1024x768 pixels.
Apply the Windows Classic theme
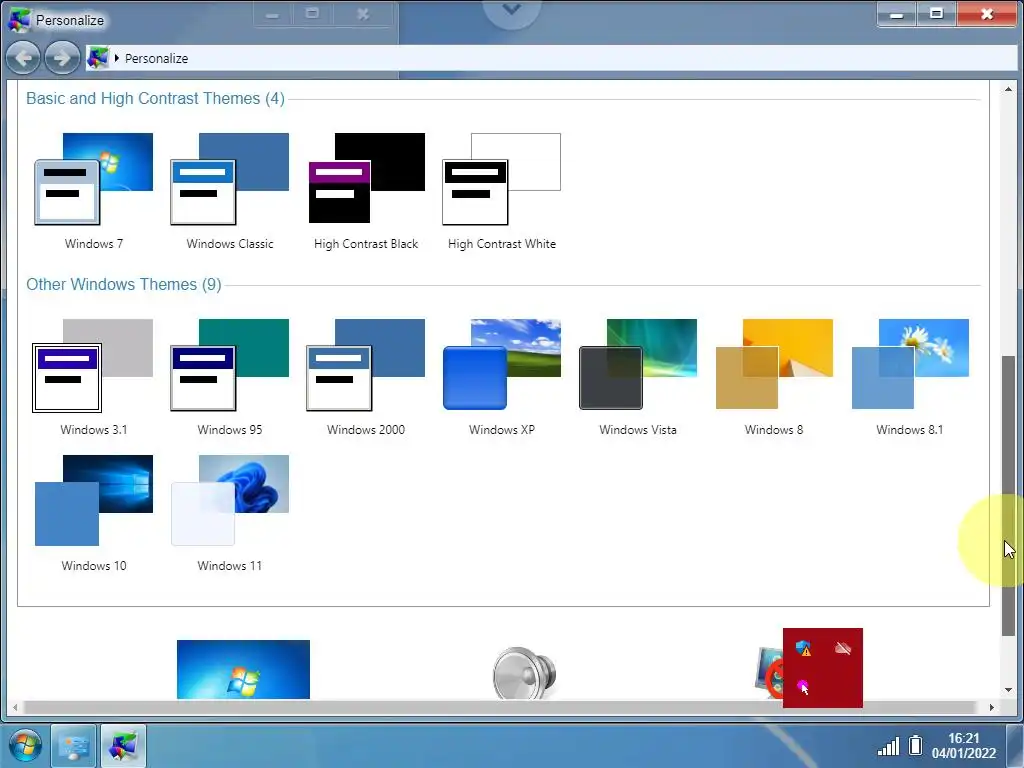coord(229,191)
